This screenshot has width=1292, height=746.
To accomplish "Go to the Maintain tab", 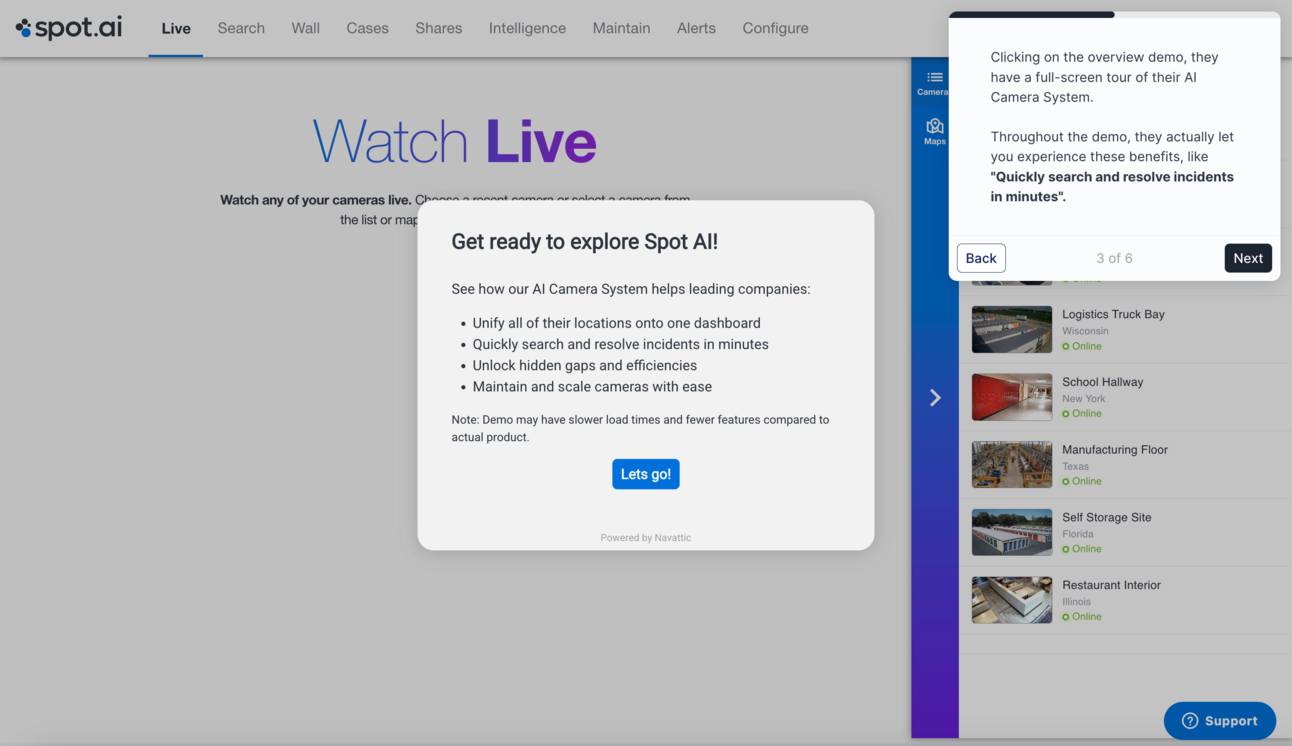I will pos(621,28).
